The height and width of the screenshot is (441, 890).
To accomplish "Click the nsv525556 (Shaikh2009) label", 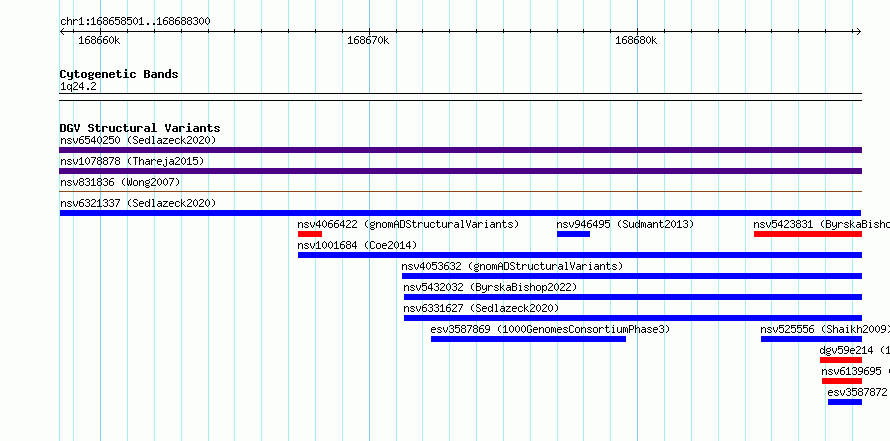I will [x=825, y=329].
